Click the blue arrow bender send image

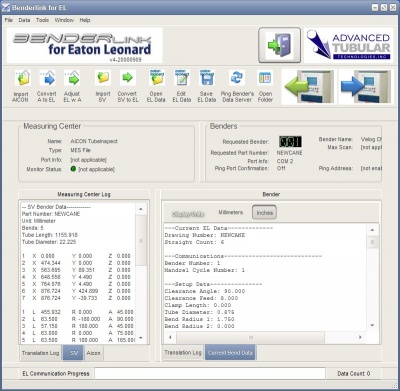coord(365,86)
